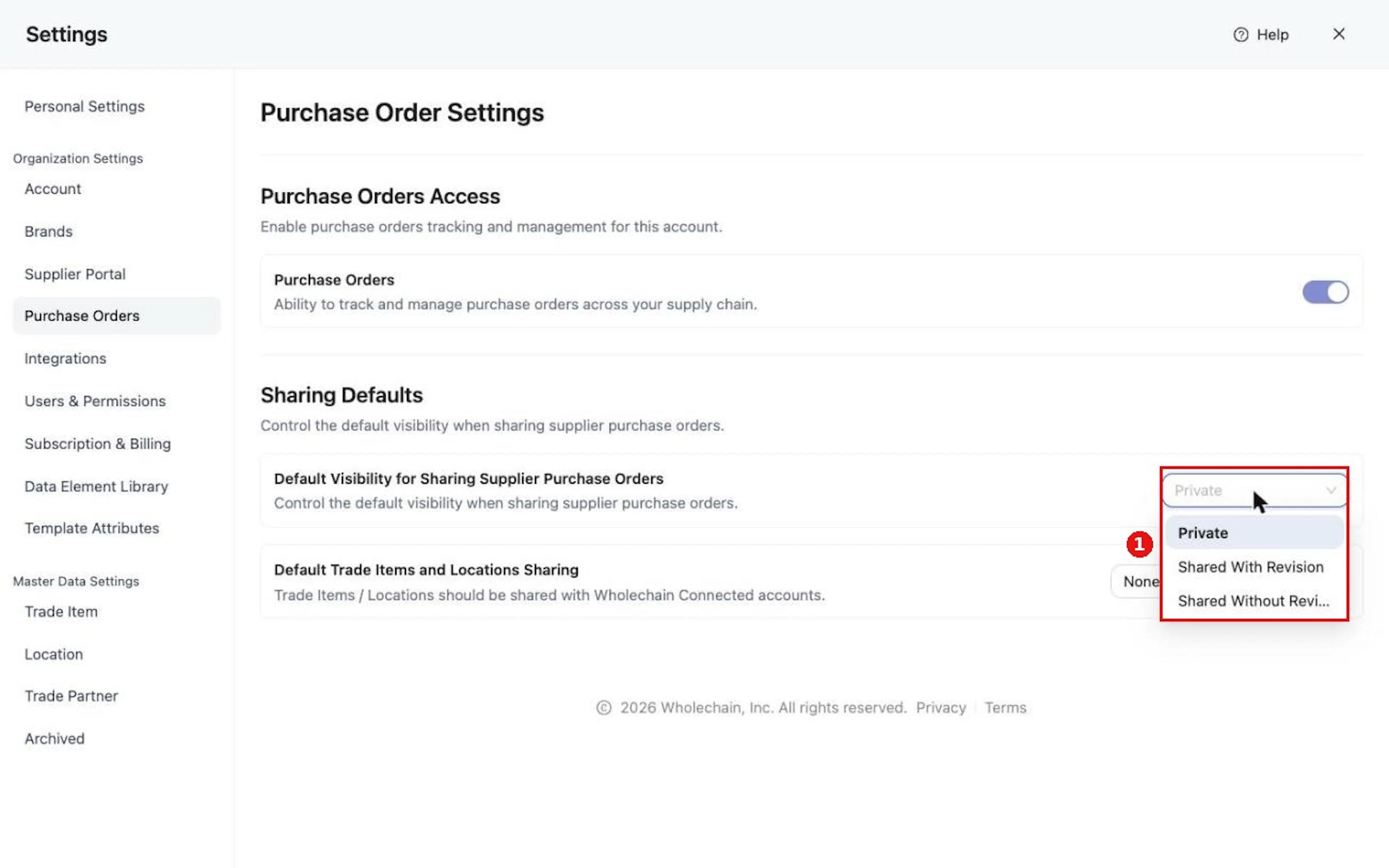Close the Settings dialog with X
Screen dimensions: 1389x868
click(x=1338, y=34)
